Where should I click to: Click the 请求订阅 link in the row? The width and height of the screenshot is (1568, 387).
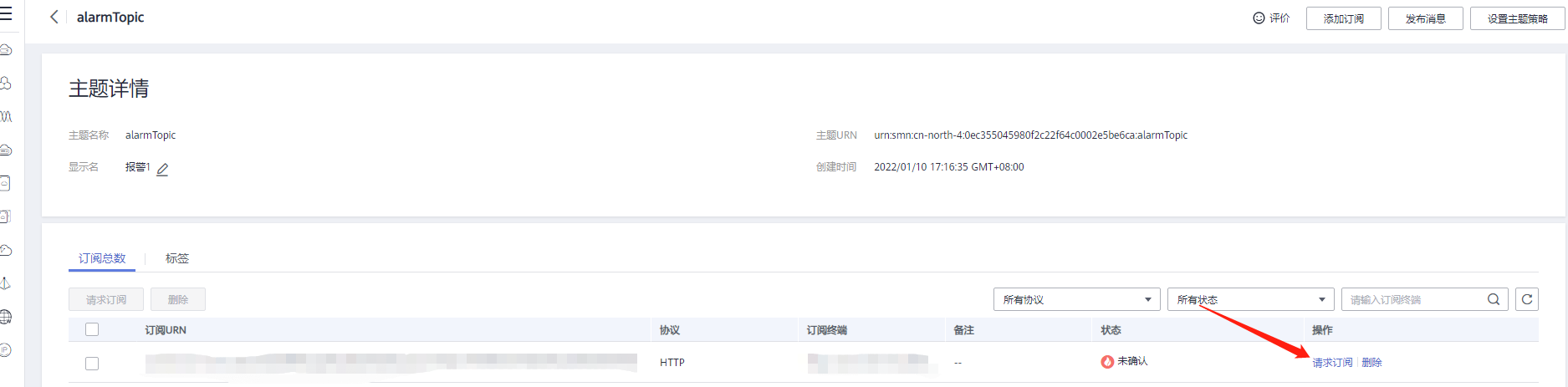(x=1332, y=363)
